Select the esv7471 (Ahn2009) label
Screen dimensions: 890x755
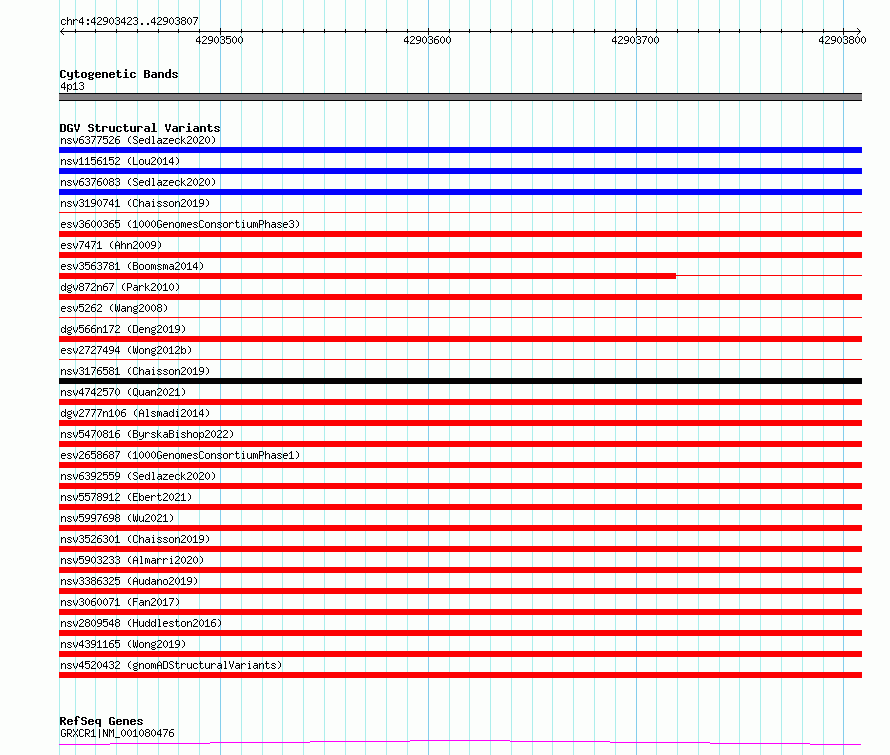(x=111, y=245)
